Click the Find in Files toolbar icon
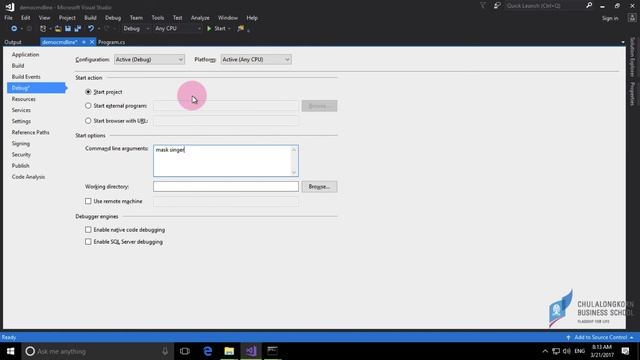 coord(241,29)
